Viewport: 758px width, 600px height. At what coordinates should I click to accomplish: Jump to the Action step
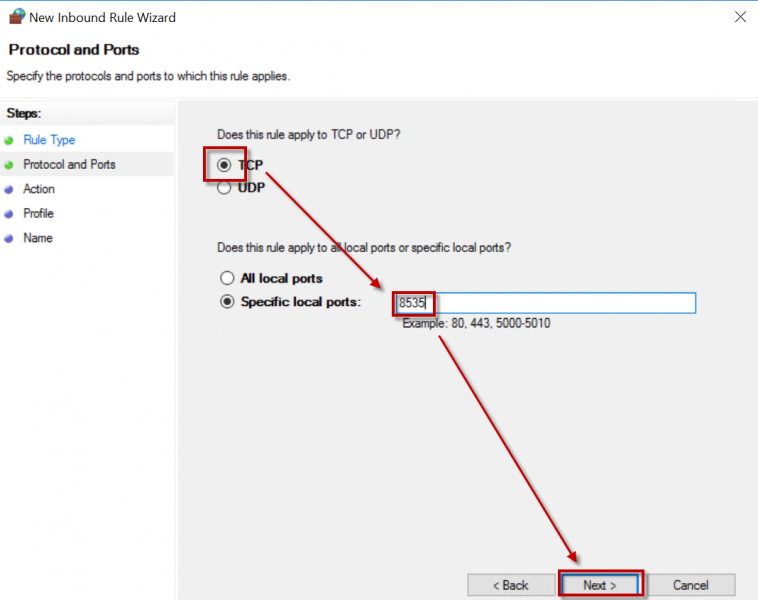[x=39, y=189]
